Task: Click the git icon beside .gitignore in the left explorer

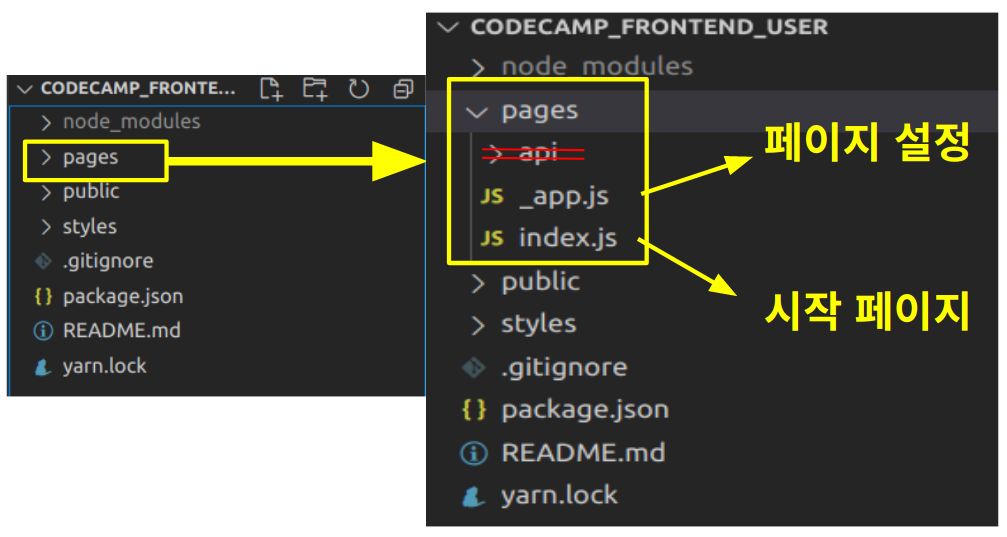Action: tap(43, 261)
